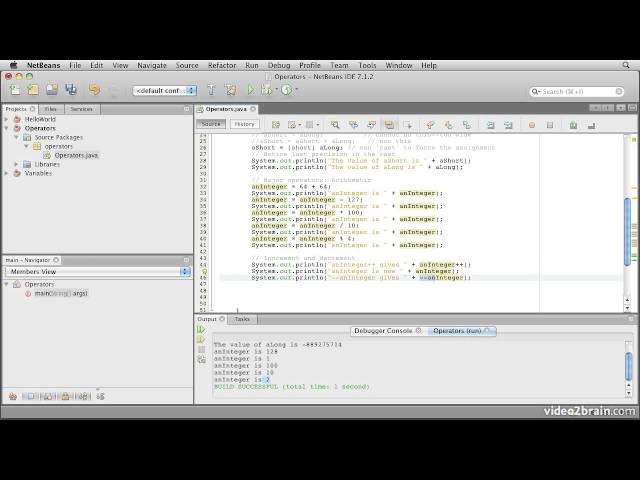640x480 pixels.
Task: Expand the Libraries node
Action: click(16, 164)
